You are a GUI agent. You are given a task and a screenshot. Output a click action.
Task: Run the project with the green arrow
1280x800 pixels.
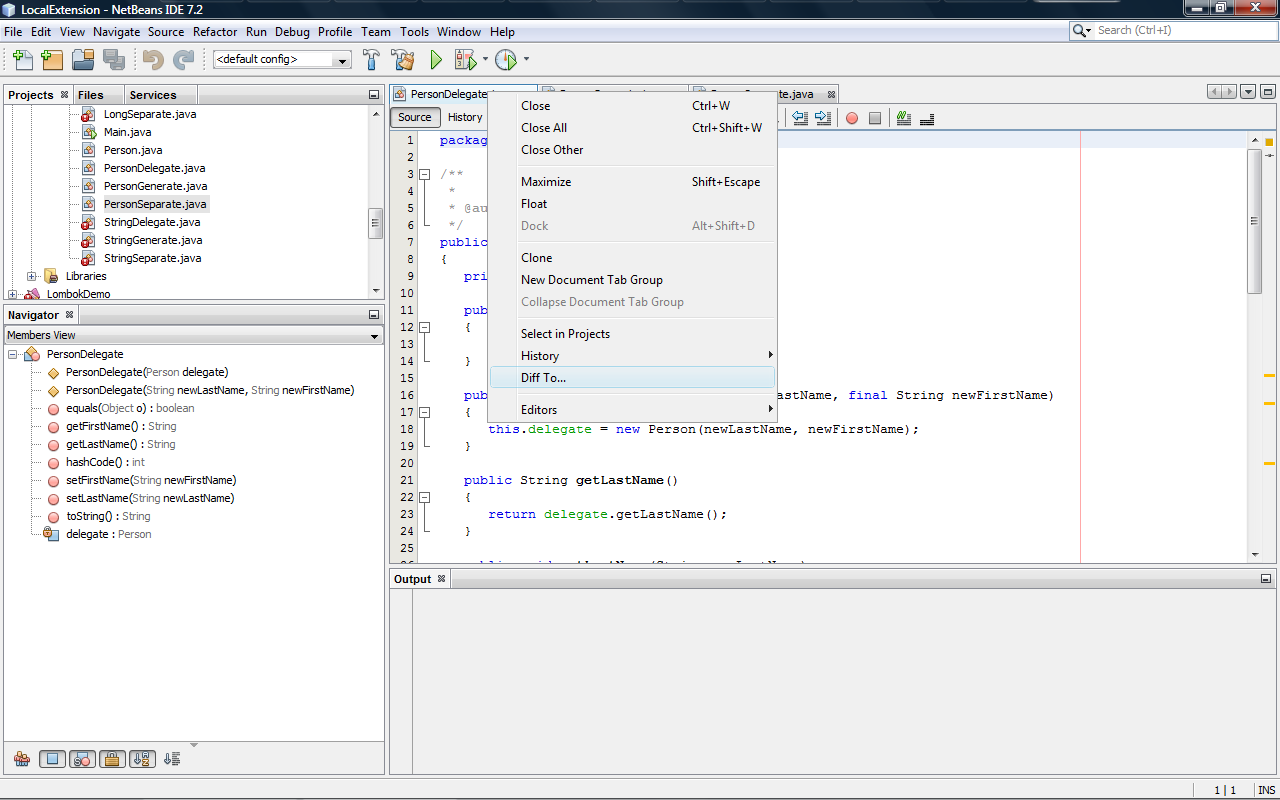click(x=436, y=60)
